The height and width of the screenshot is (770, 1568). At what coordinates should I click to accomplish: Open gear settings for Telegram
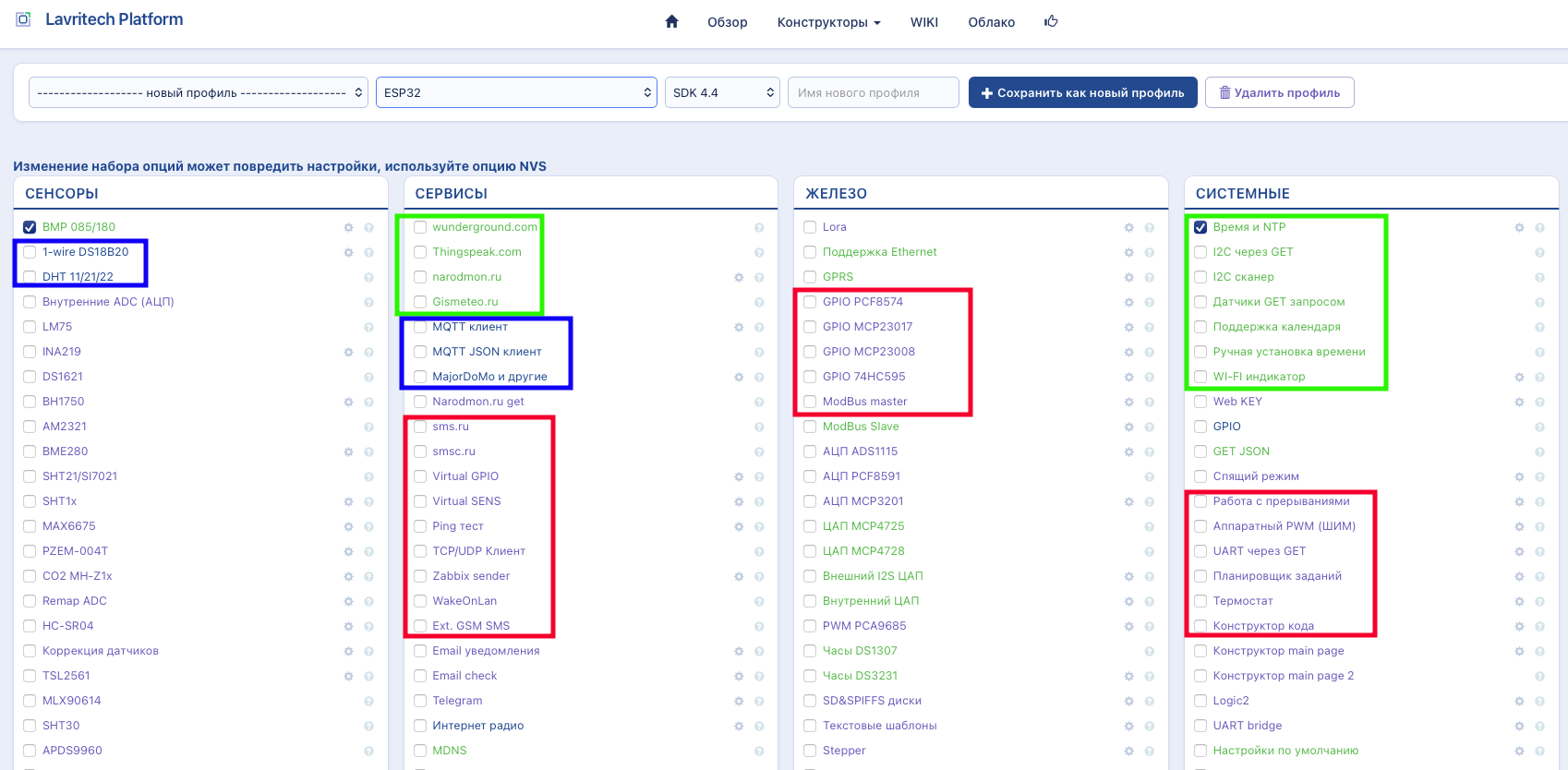(x=739, y=701)
